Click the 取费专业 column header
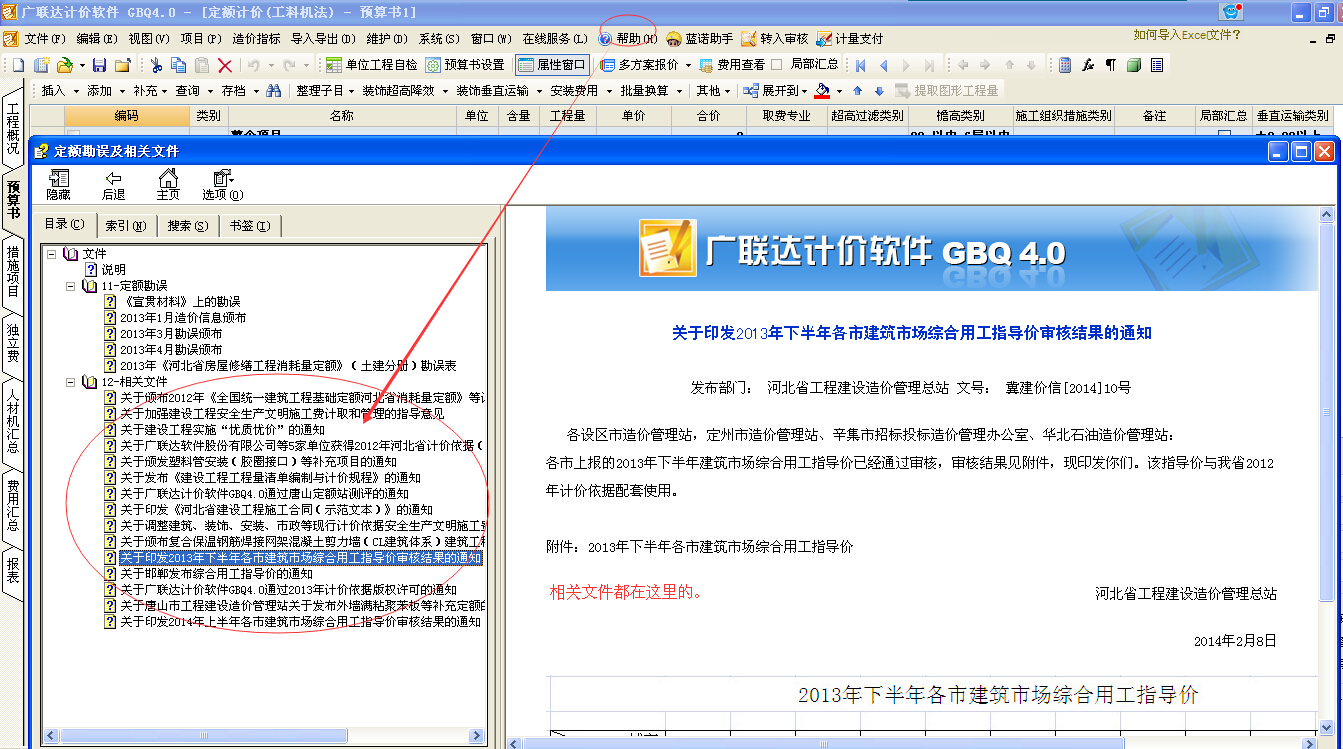 click(x=786, y=116)
